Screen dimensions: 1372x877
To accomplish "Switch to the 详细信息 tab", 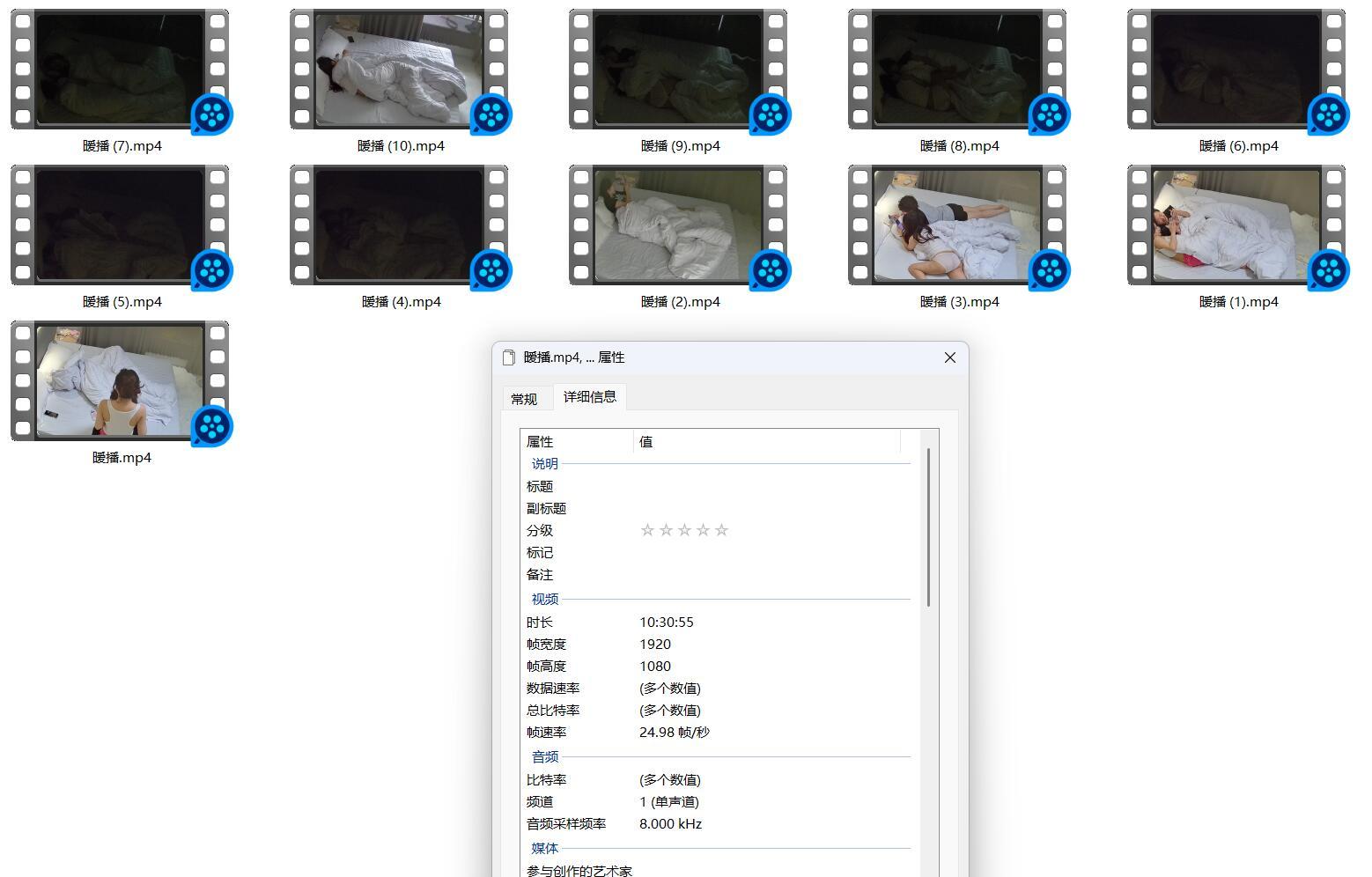I will click(590, 397).
